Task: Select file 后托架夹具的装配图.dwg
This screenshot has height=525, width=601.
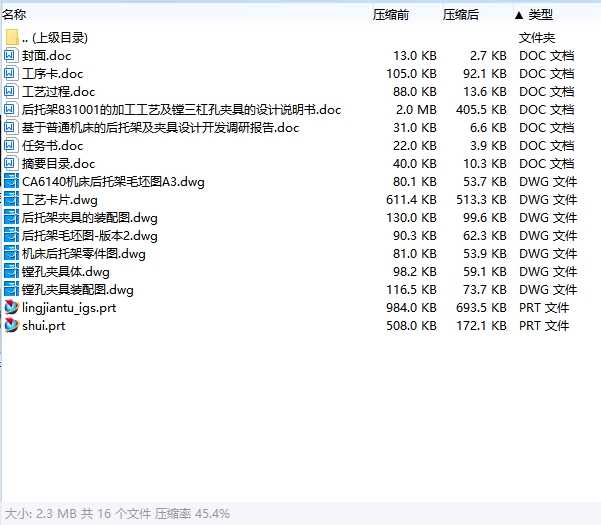Action: 90,218
